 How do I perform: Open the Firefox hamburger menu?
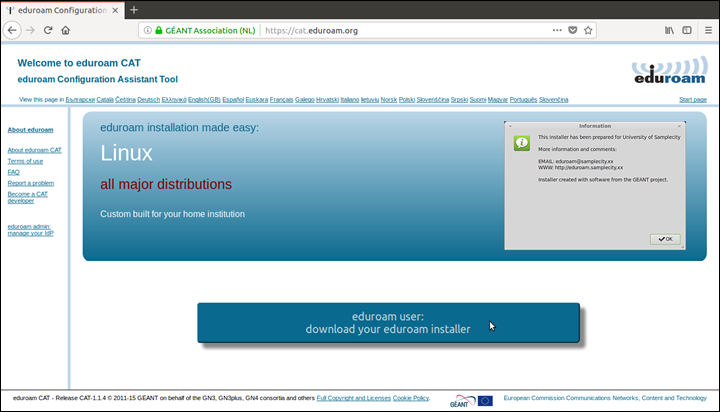tap(708, 30)
